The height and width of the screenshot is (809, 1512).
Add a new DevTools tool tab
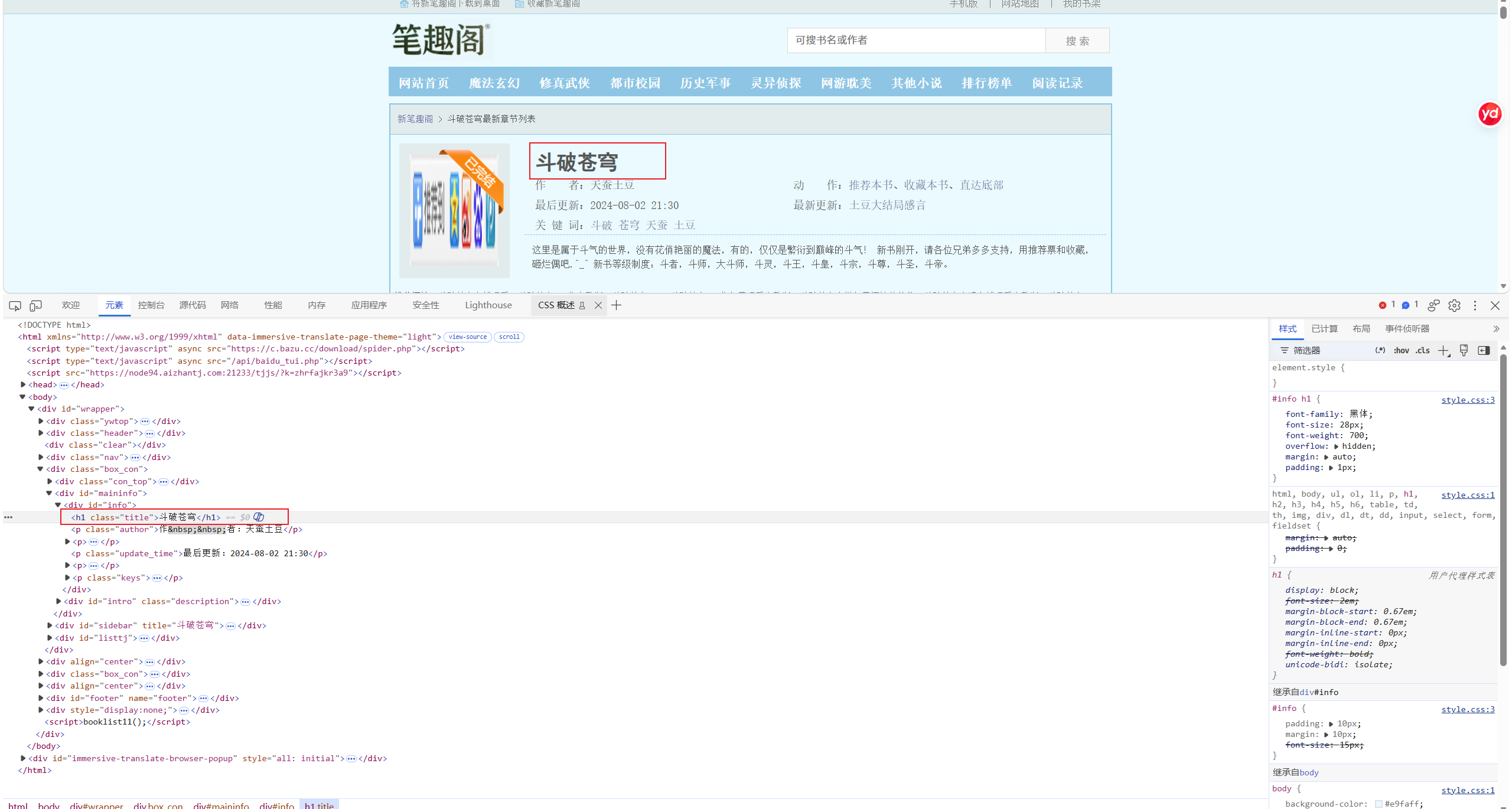coord(616,305)
